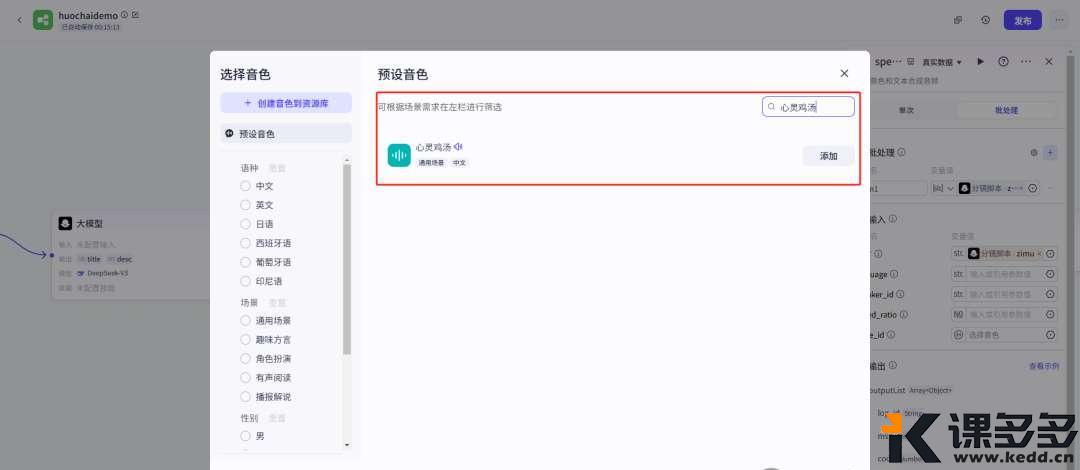Select the 预设音色 sidebar entry
The width and height of the screenshot is (1080, 470).
[286, 134]
